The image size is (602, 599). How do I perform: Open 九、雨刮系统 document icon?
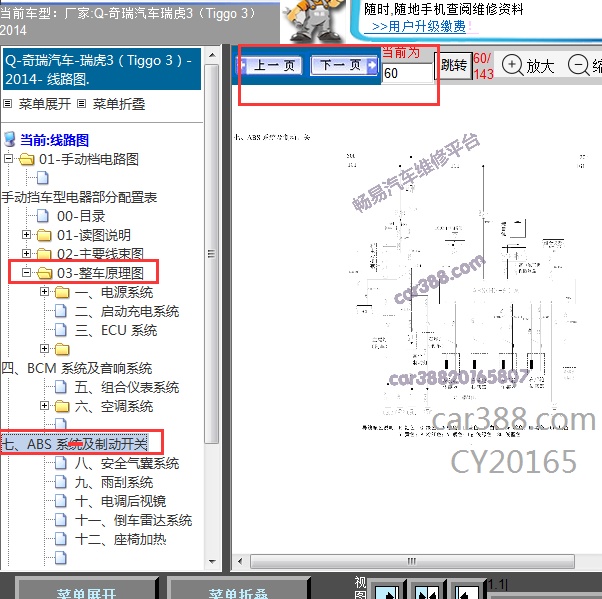(x=61, y=482)
